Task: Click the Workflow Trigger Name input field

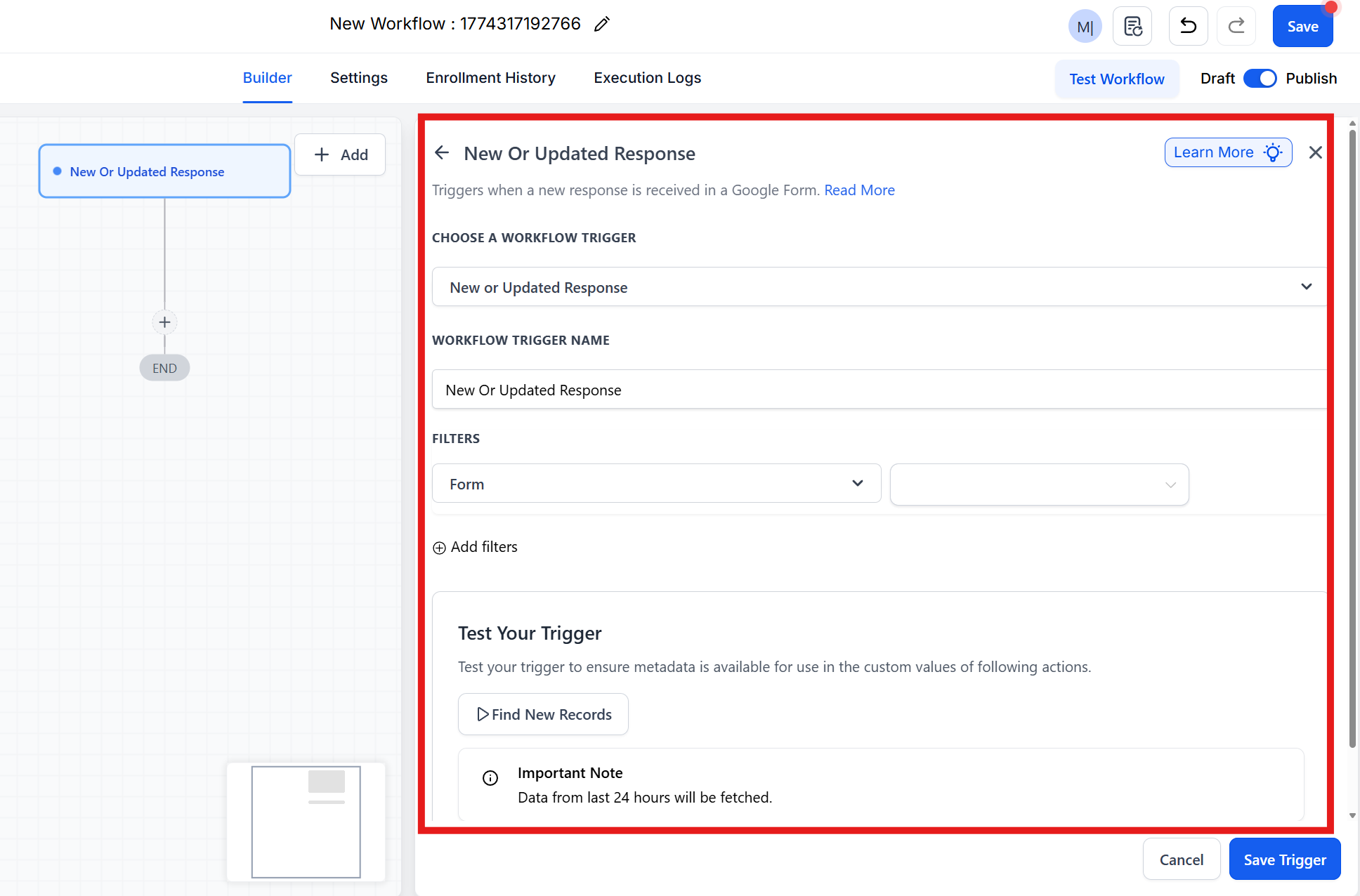Action: (x=878, y=390)
